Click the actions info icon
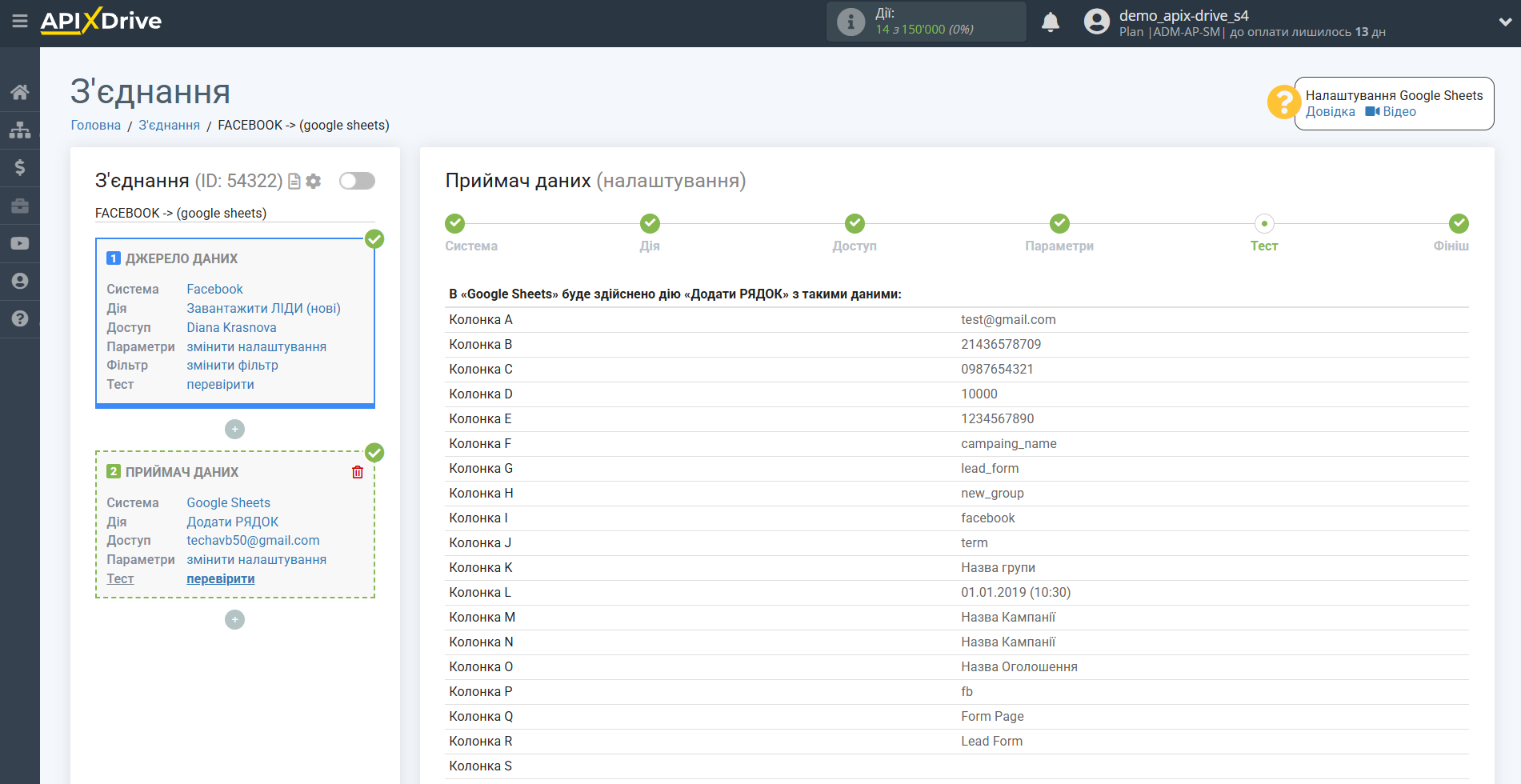Screen dimensions: 1521x784 coord(851,22)
